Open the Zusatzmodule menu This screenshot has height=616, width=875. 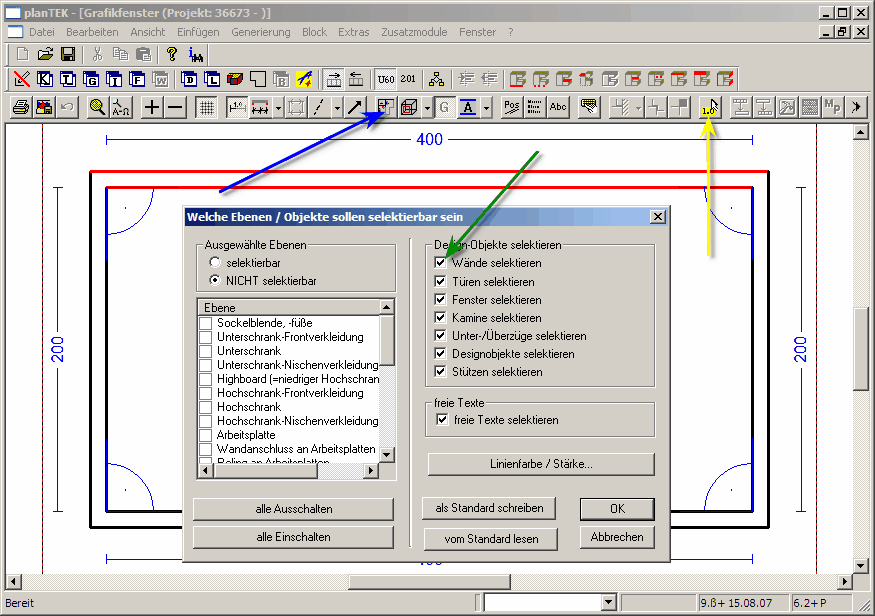pos(413,32)
